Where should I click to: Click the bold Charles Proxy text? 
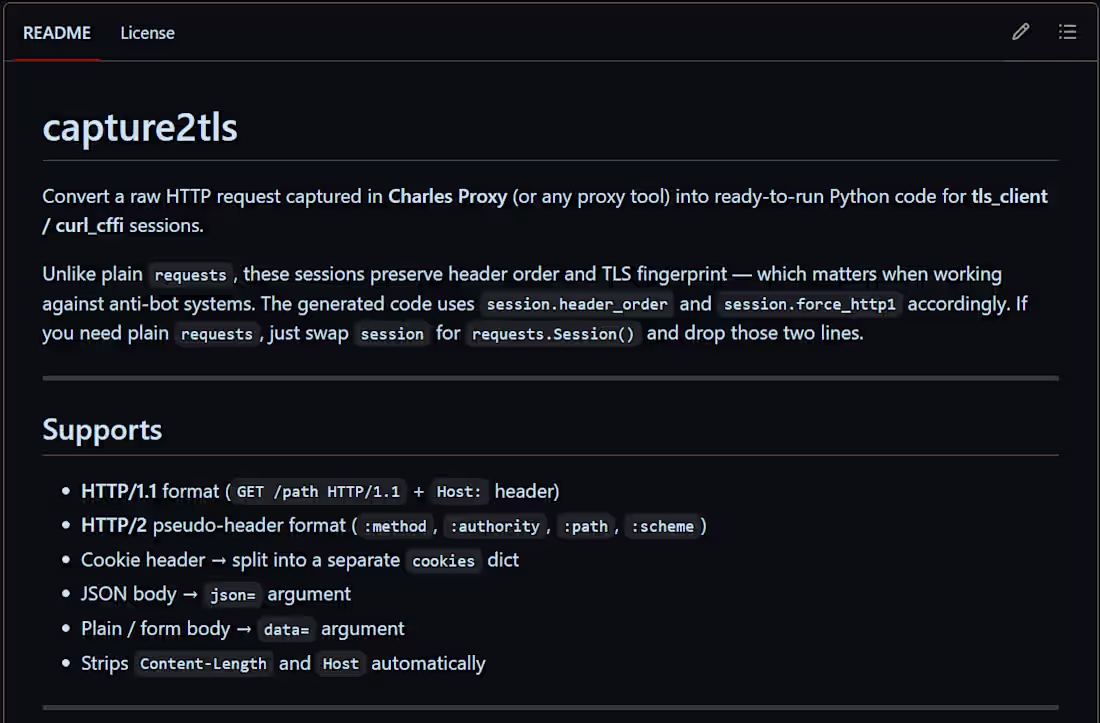click(448, 196)
